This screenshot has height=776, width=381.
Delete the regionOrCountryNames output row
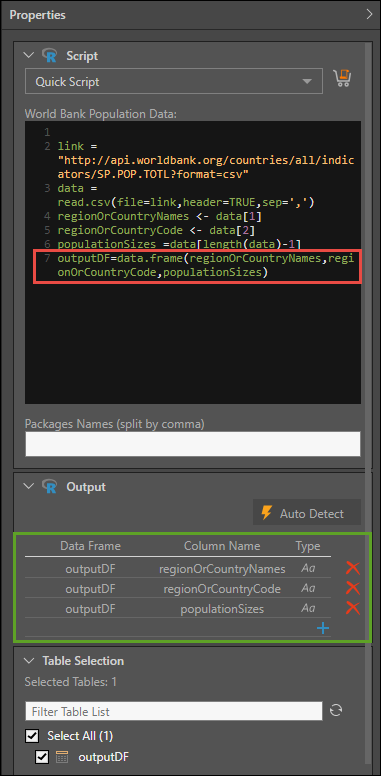tap(352, 568)
